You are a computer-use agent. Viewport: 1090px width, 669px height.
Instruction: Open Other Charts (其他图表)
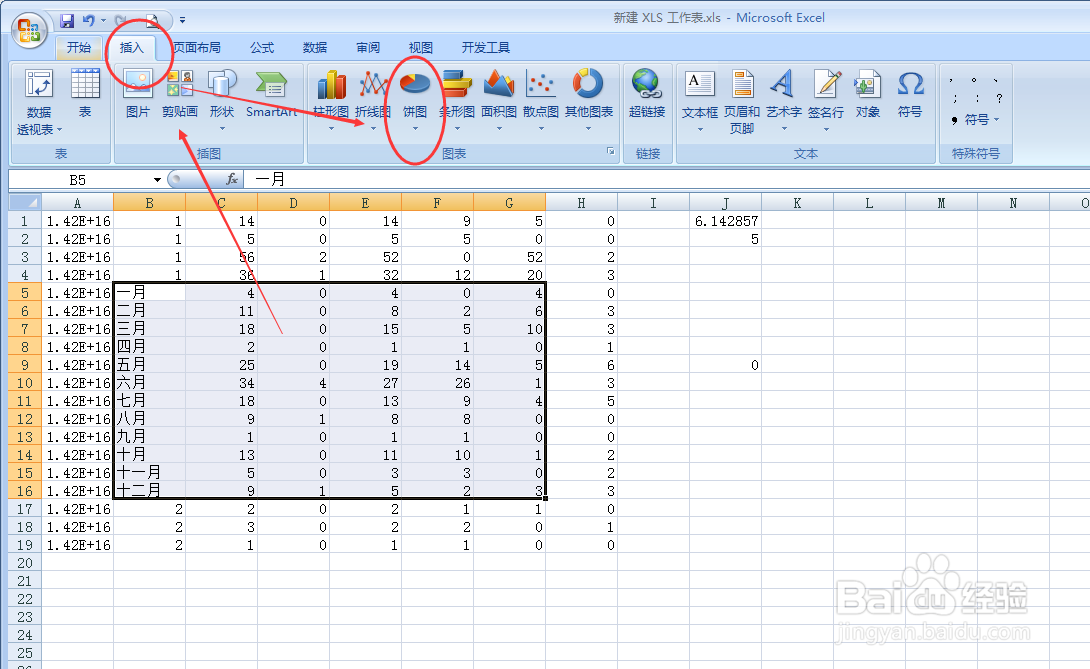(x=589, y=99)
